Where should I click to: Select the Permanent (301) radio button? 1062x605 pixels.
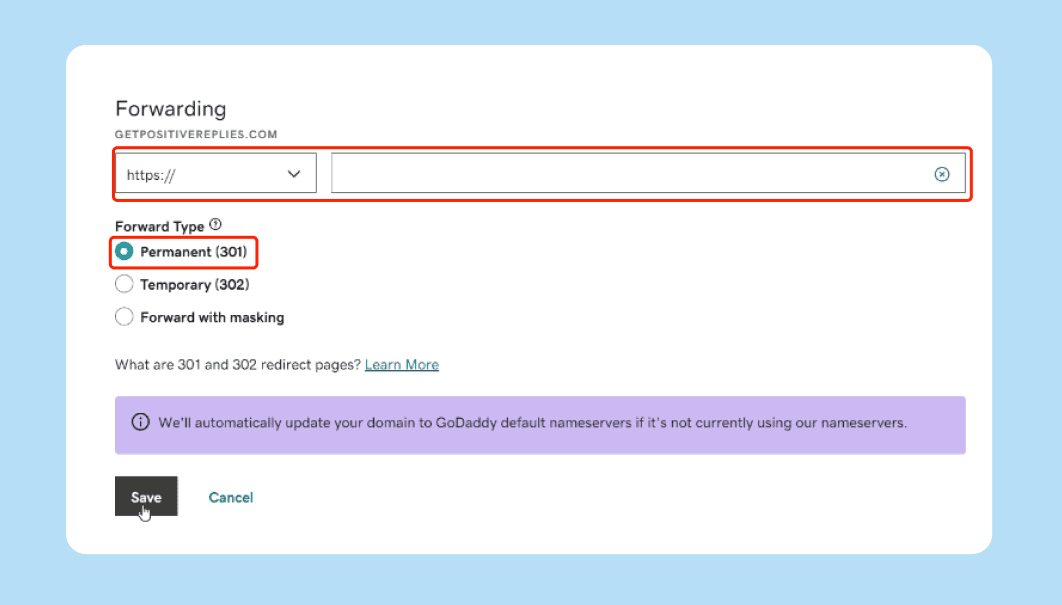(x=124, y=252)
